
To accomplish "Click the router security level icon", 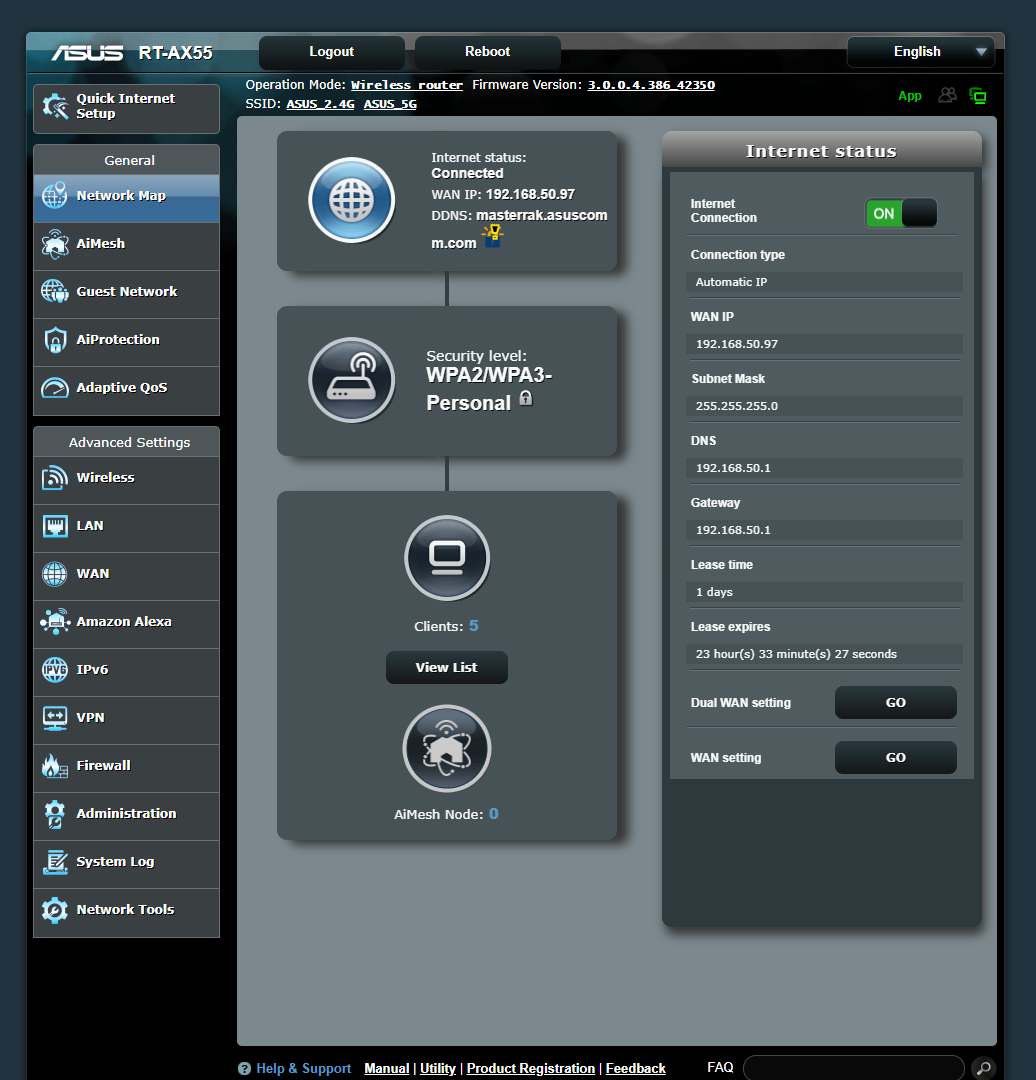I will pos(351,380).
